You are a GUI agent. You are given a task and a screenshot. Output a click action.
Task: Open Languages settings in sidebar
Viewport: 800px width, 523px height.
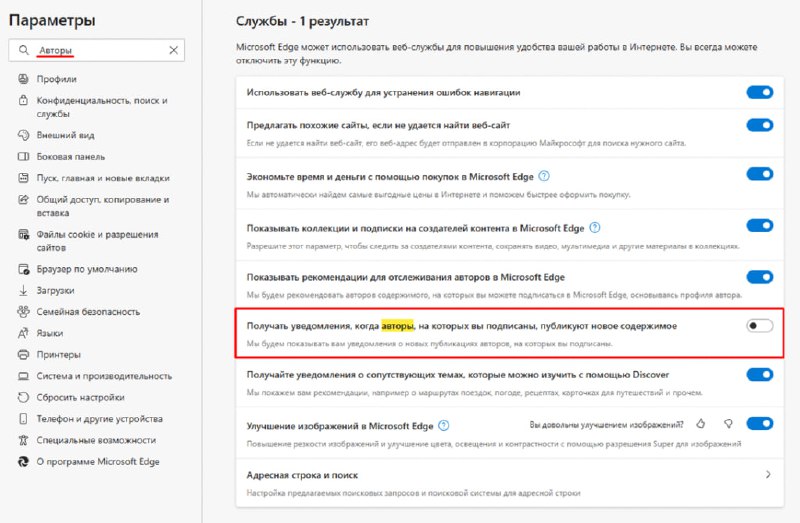click(52, 333)
